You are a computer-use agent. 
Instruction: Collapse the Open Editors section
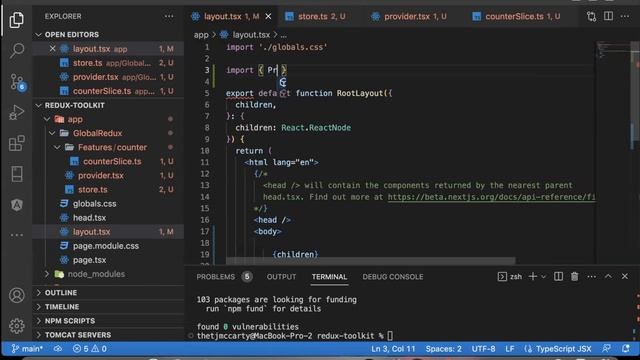point(71,35)
